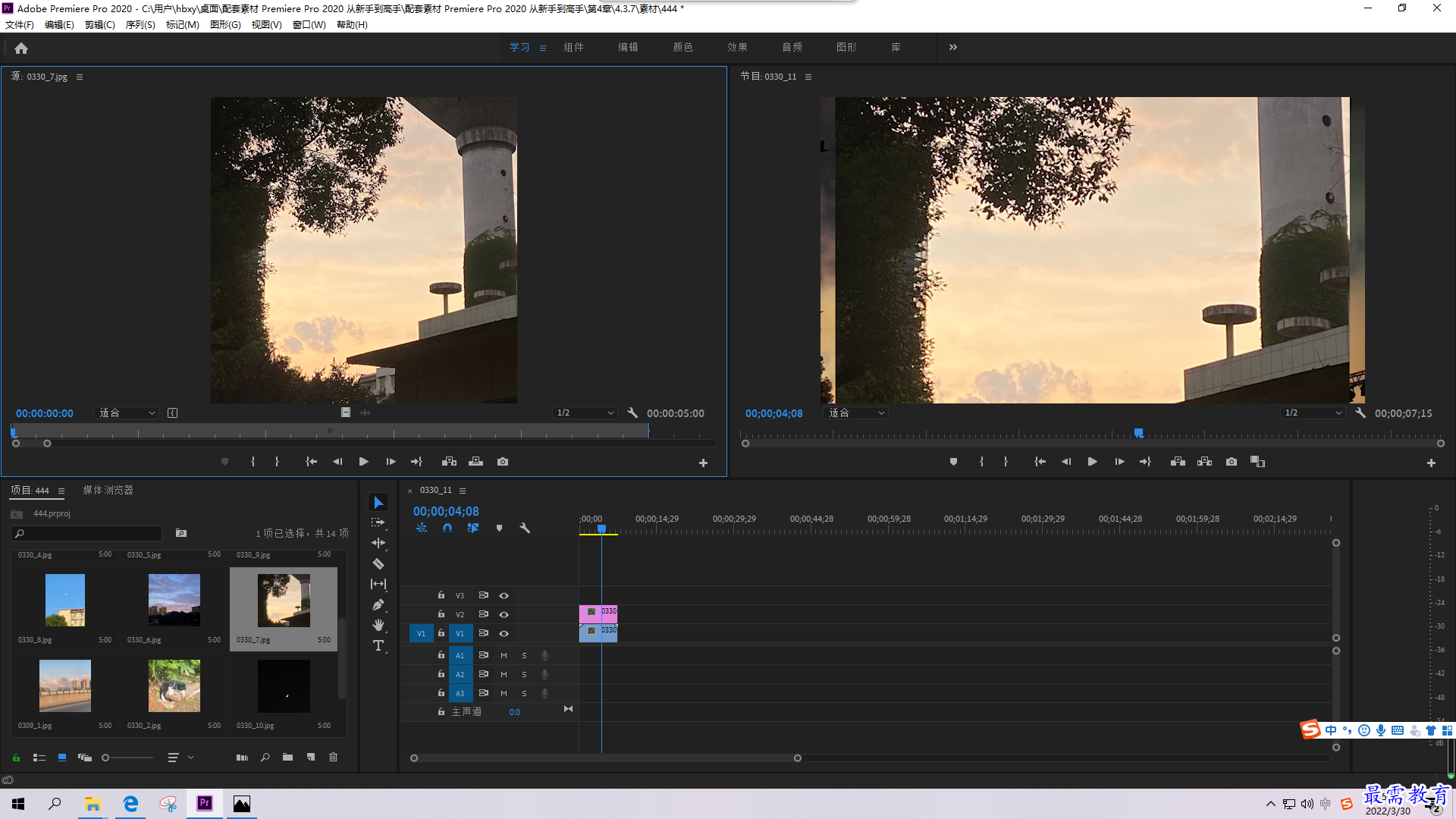Expand workspace overflow double chevron
1456x819 pixels.
click(x=952, y=47)
